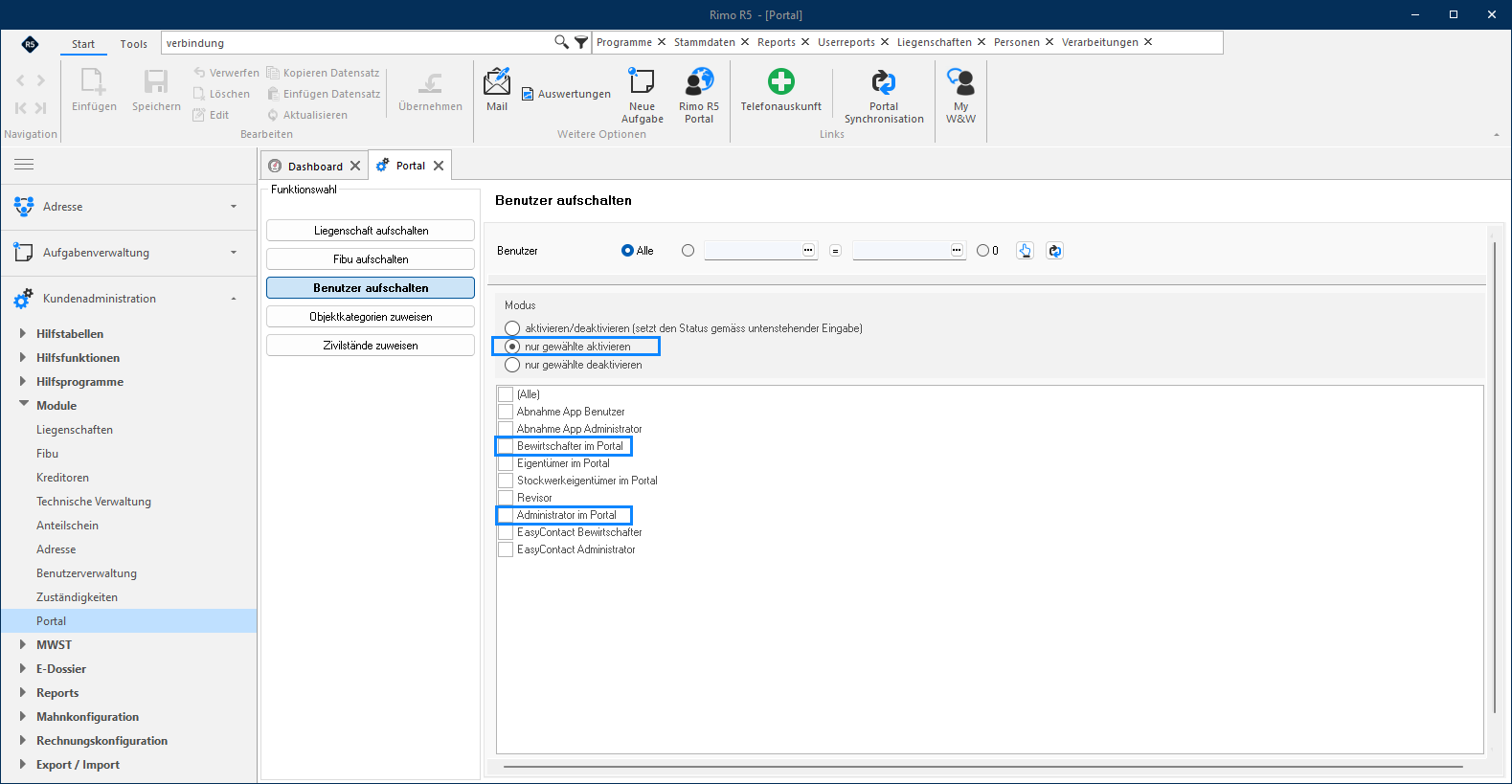Open My W&W link icon
The image size is (1512, 784).
pos(960,95)
